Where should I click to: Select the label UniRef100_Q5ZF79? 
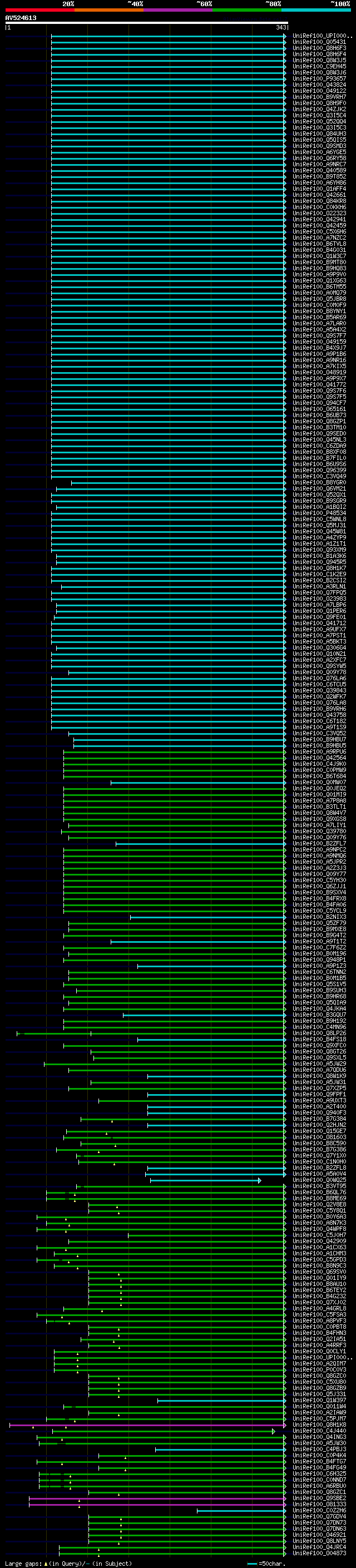point(319,923)
